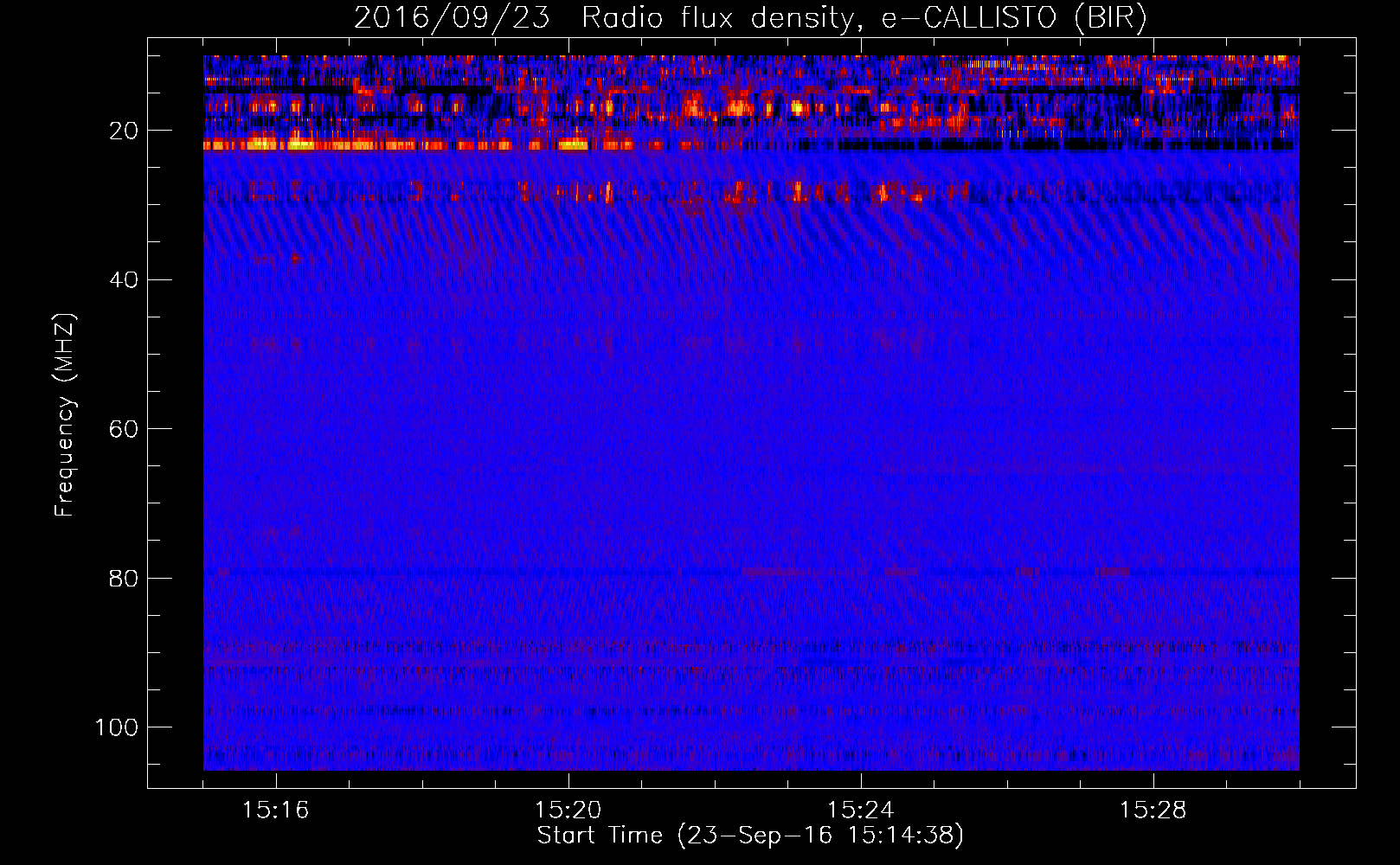Click the 15:20 time tick label
Viewport: 1400px width, 865px height.
pos(568,811)
